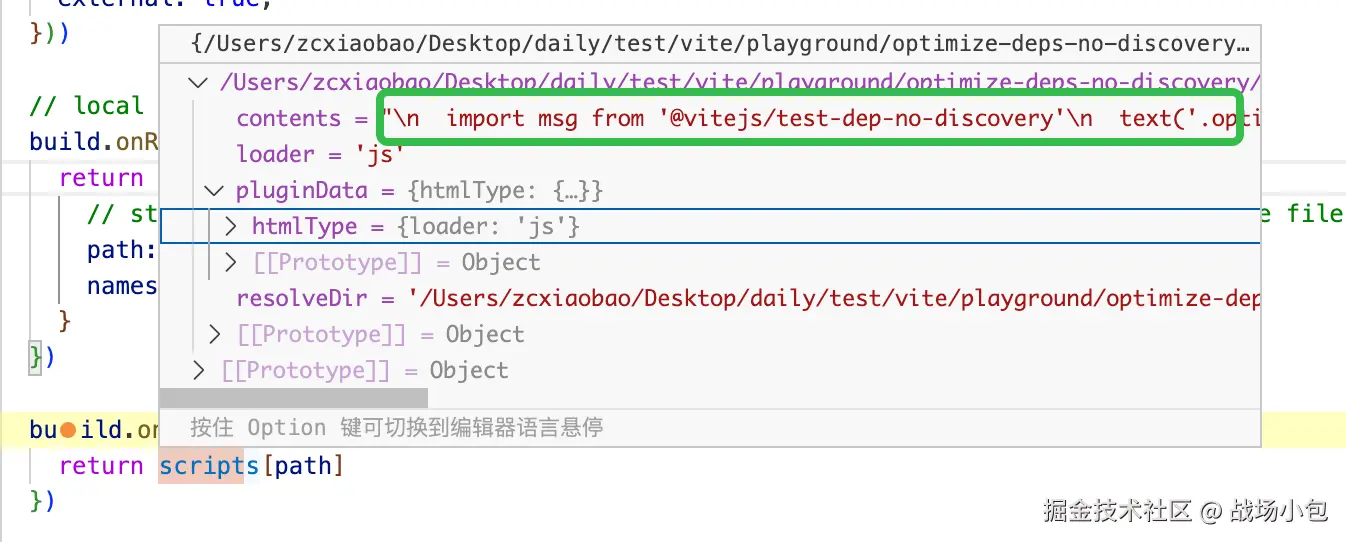The image size is (1346, 542).
Task: Collapse the top-level /Users path object
Action: click(x=200, y=83)
